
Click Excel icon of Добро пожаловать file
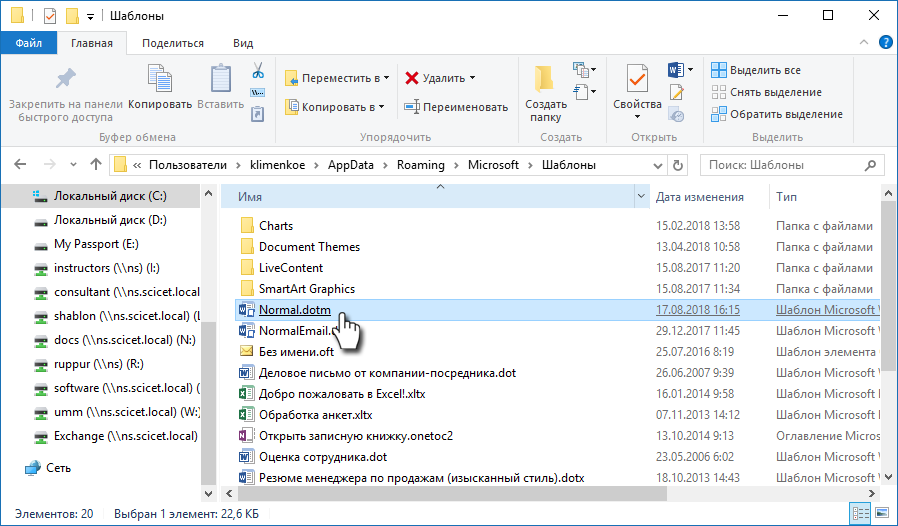[246, 394]
